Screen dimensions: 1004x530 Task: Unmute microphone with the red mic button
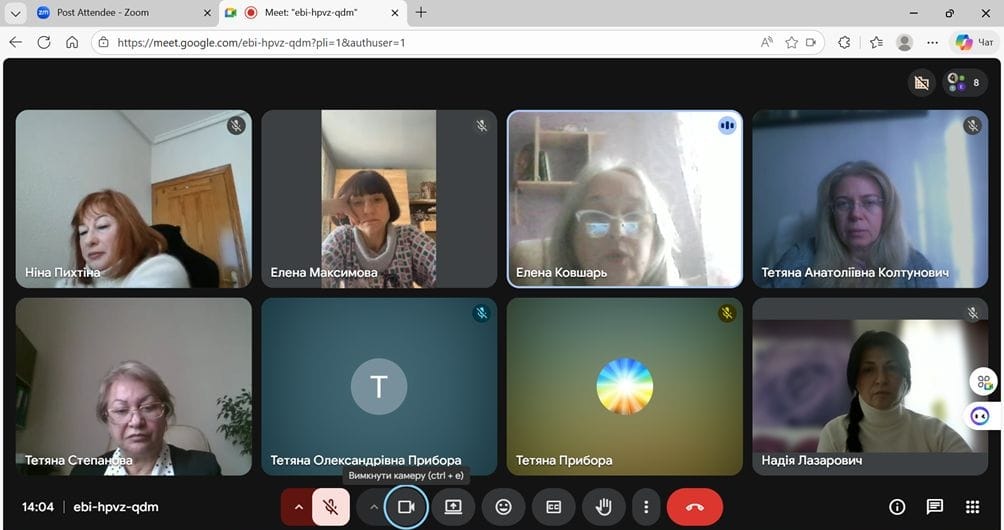[x=330, y=507]
